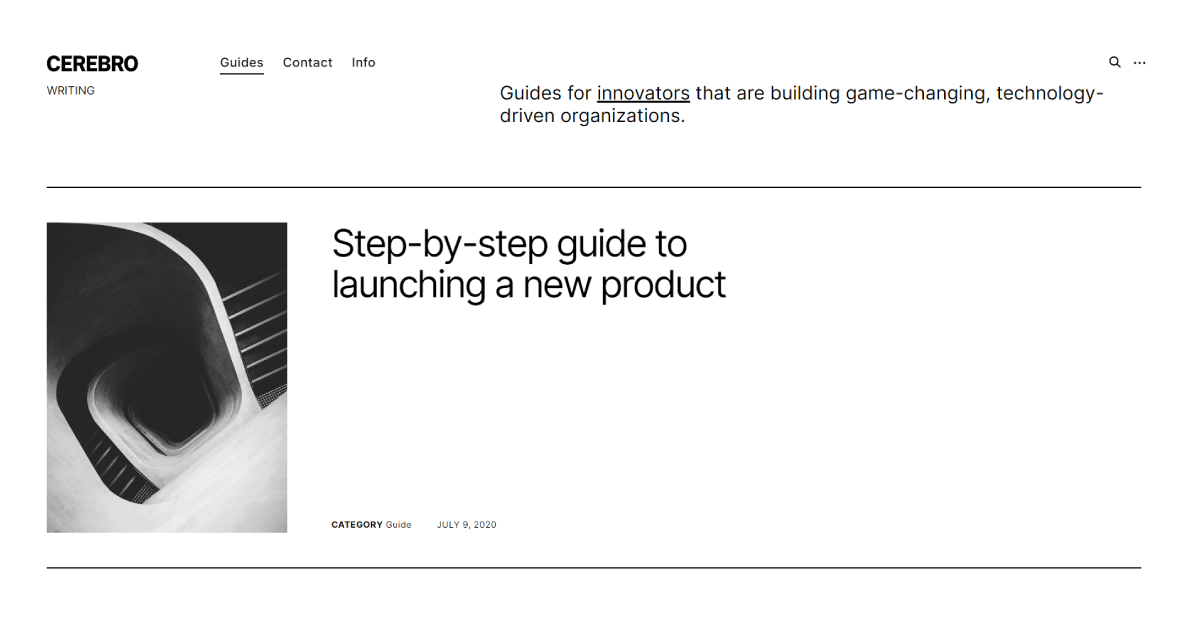1200x630 pixels.
Task: Click the words 'Guides for' in intro
Action: click(545, 94)
